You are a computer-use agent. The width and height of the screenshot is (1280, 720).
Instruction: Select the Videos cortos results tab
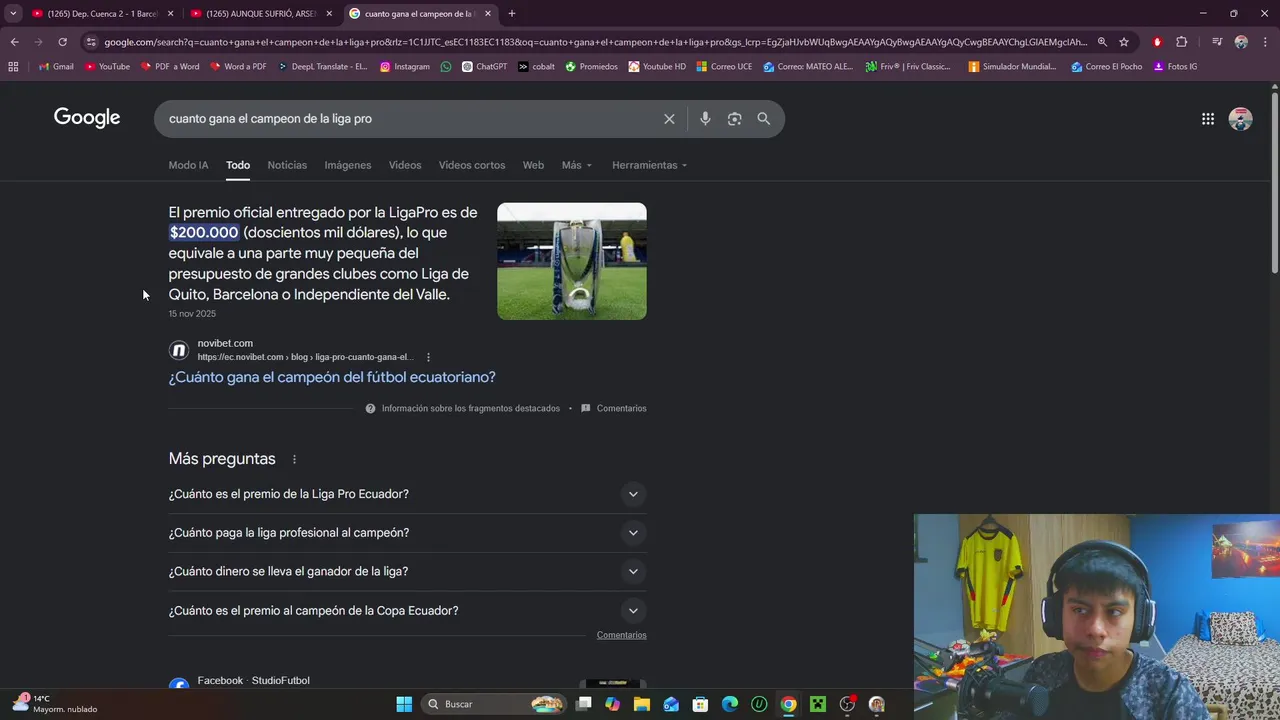[x=472, y=165]
